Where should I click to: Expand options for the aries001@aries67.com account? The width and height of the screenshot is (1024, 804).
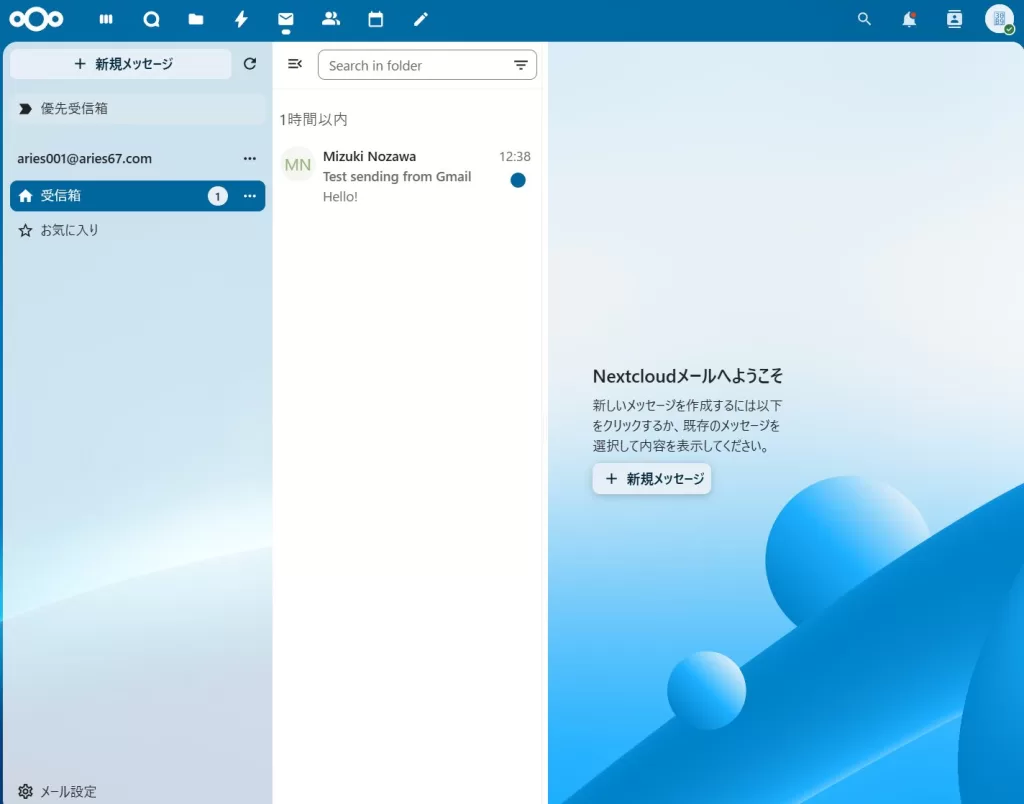[249, 158]
